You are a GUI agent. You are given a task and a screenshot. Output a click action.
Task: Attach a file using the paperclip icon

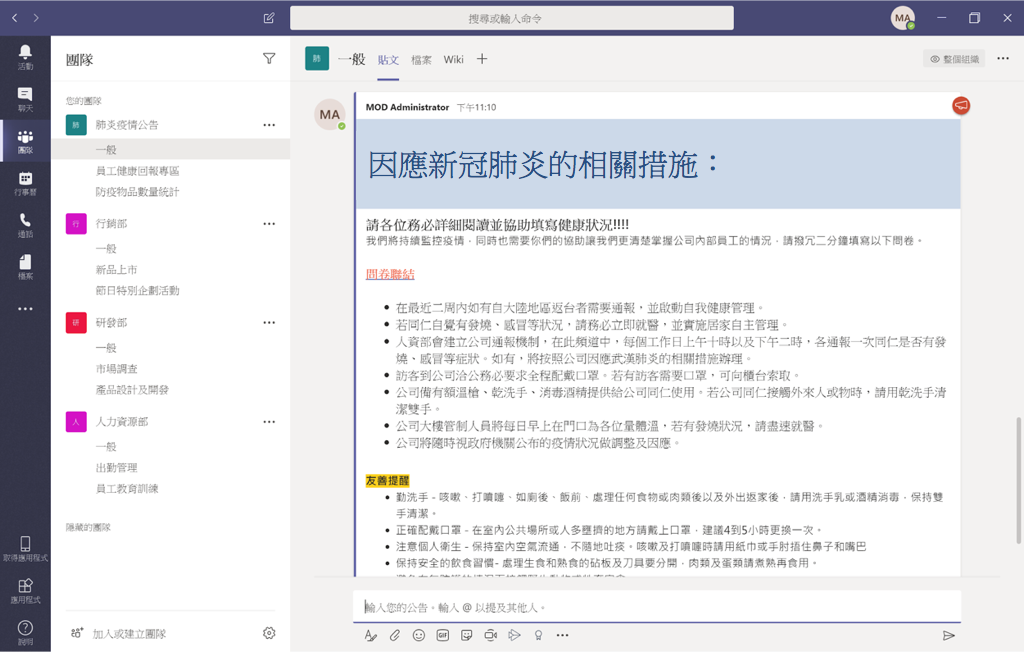pos(395,635)
